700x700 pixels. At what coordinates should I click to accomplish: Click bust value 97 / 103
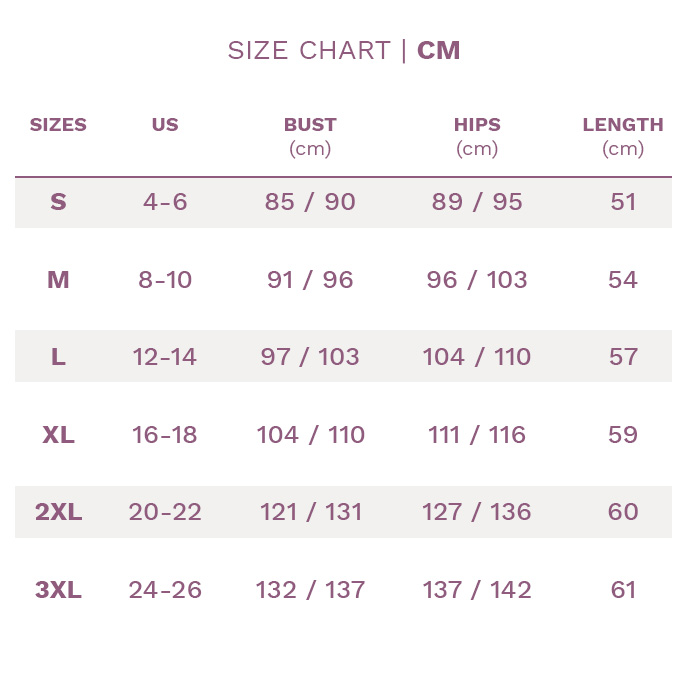click(310, 357)
